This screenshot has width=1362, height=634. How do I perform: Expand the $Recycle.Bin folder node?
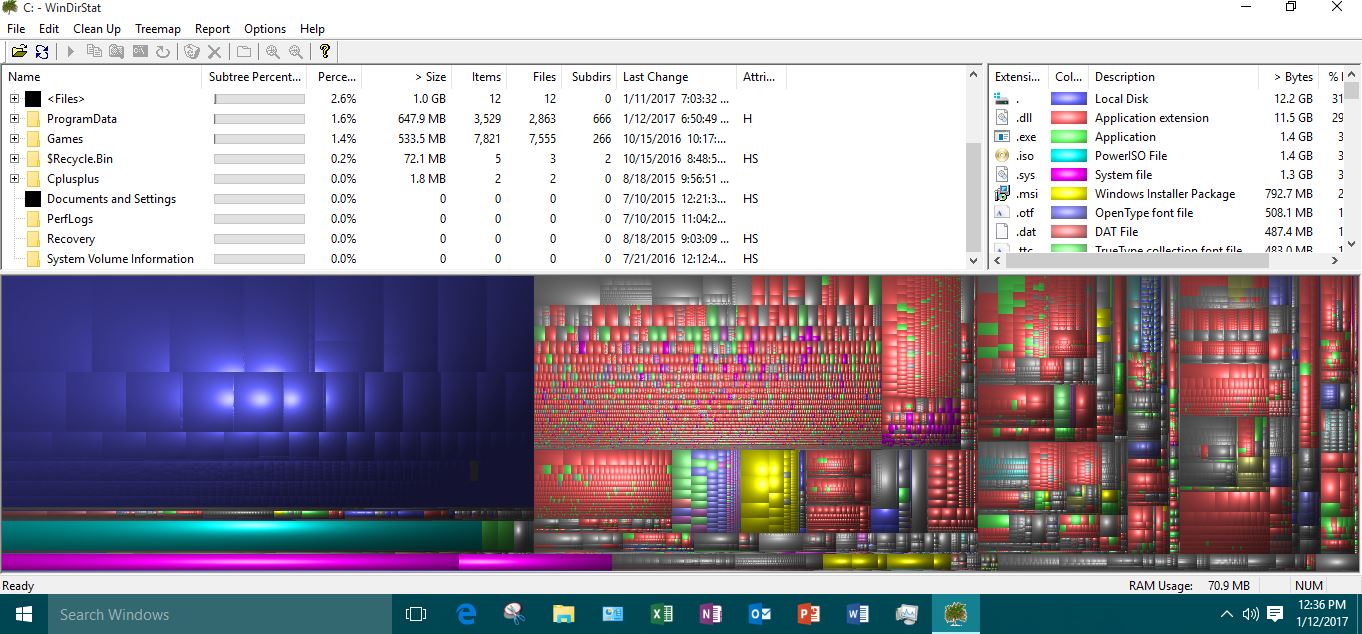click(14, 159)
